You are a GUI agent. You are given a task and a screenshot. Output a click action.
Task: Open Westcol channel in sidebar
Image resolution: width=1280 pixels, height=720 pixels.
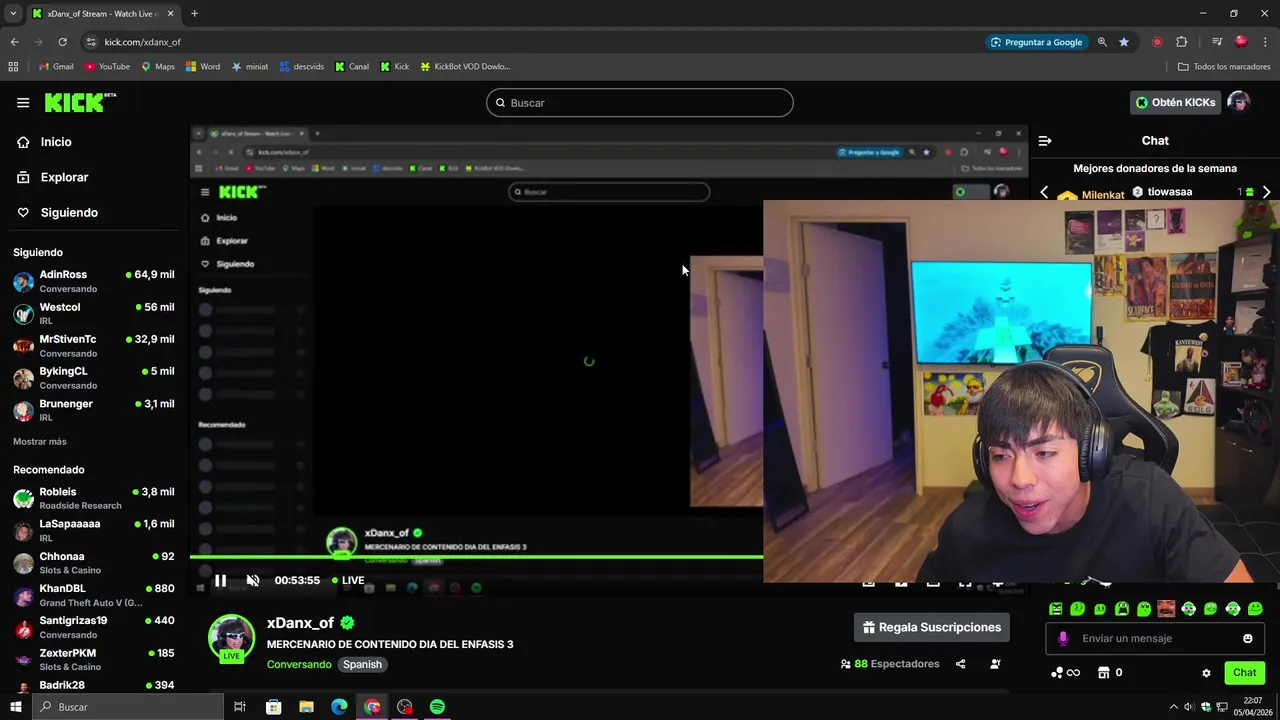(x=95, y=313)
